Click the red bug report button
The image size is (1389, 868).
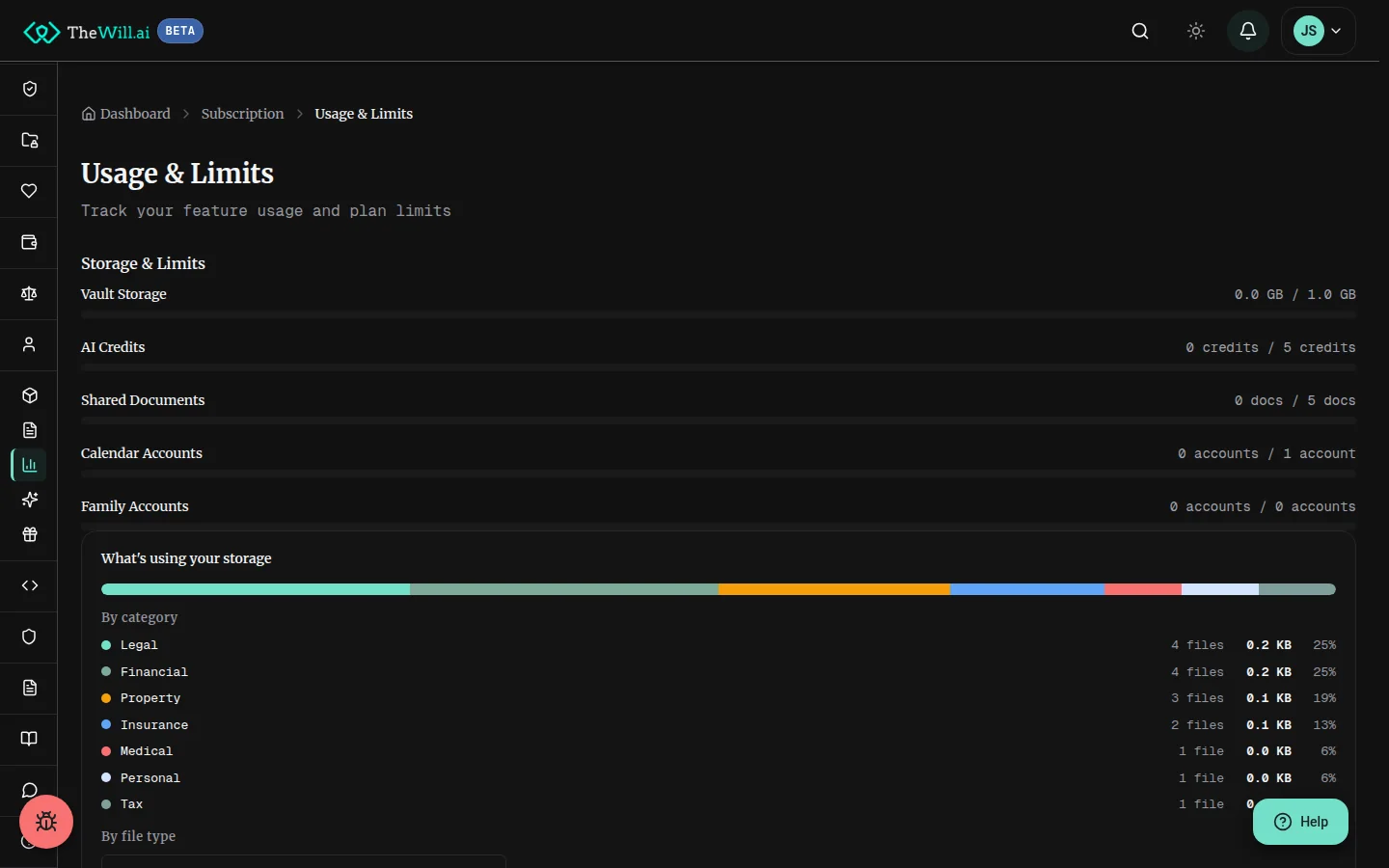point(46,822)
